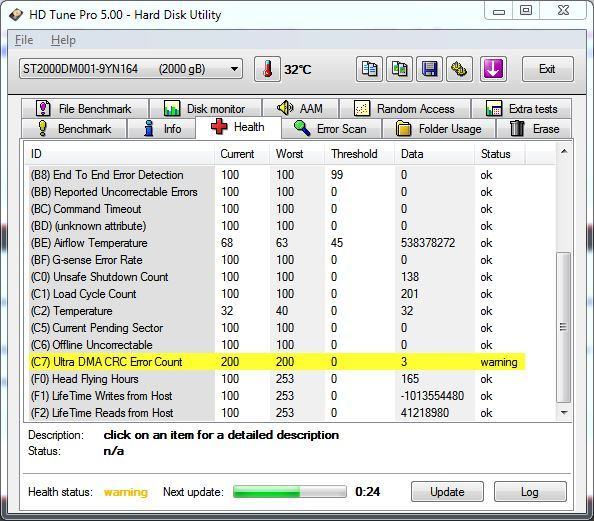The width and height of the screenshot is (594, 521).
Task: Click the 32°C temperature readout
Action: (298, 70)
